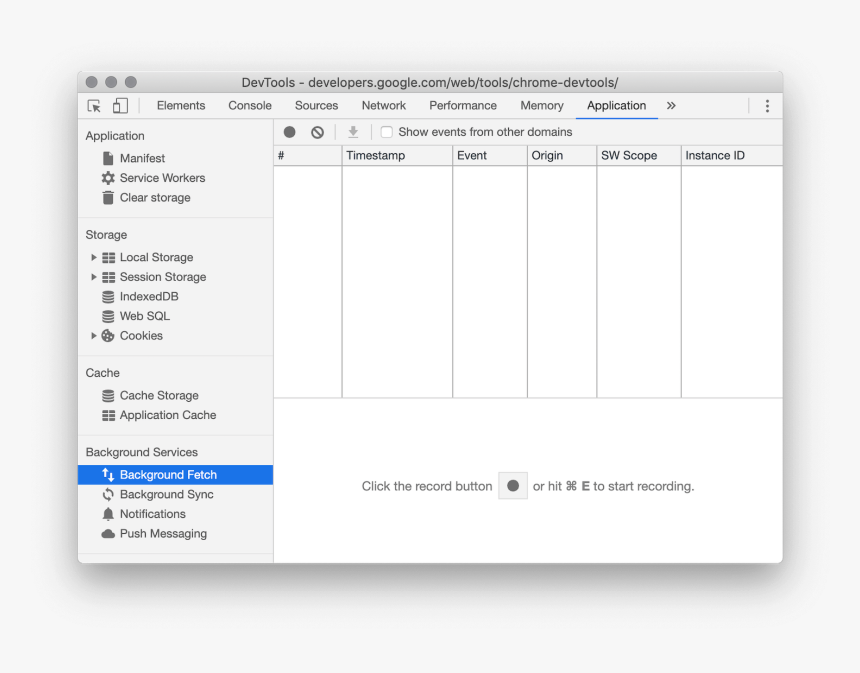Image resolution: width=860 pixels, height=673 pixels.
Task: Expand the Session Storage tree item
Action: pos(93,277)
